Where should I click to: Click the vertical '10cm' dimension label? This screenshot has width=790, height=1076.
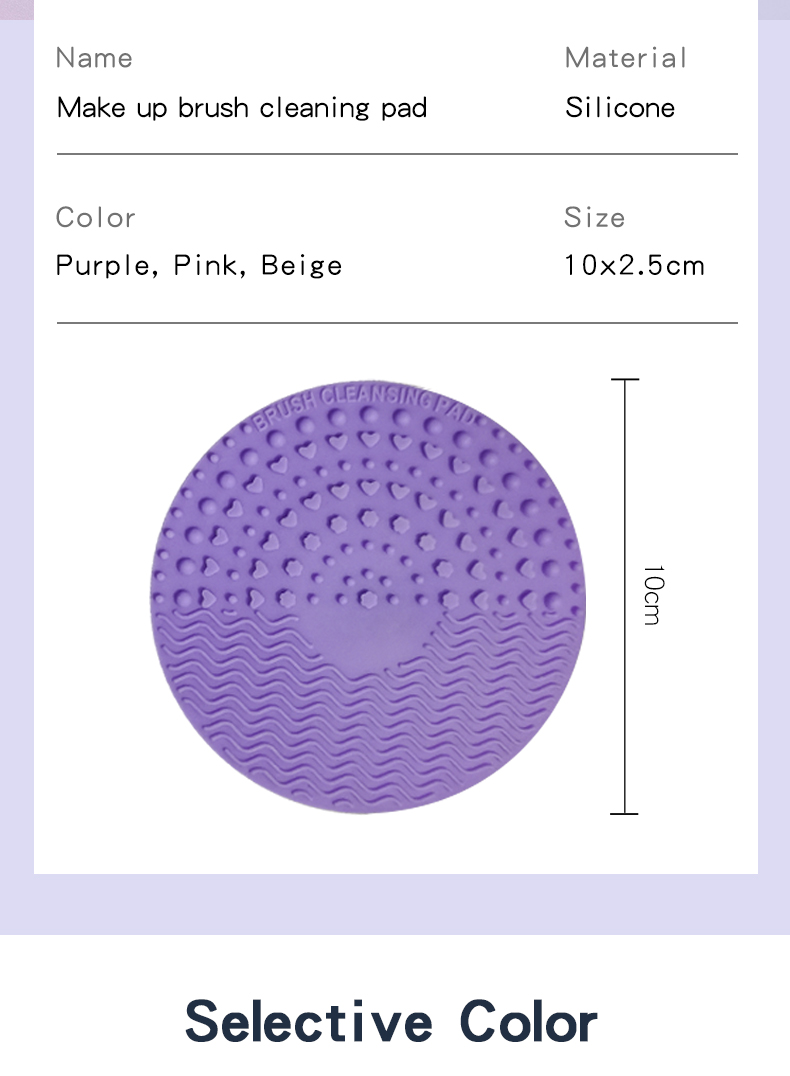coord(653,595)
